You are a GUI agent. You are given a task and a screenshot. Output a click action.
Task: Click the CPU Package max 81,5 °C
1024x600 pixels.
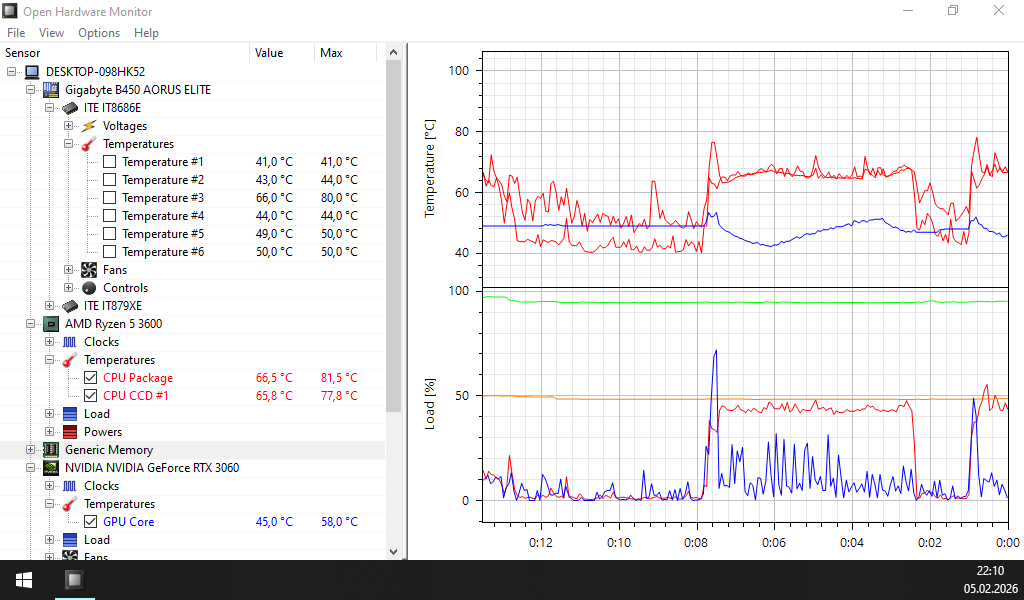click(339, 378)
